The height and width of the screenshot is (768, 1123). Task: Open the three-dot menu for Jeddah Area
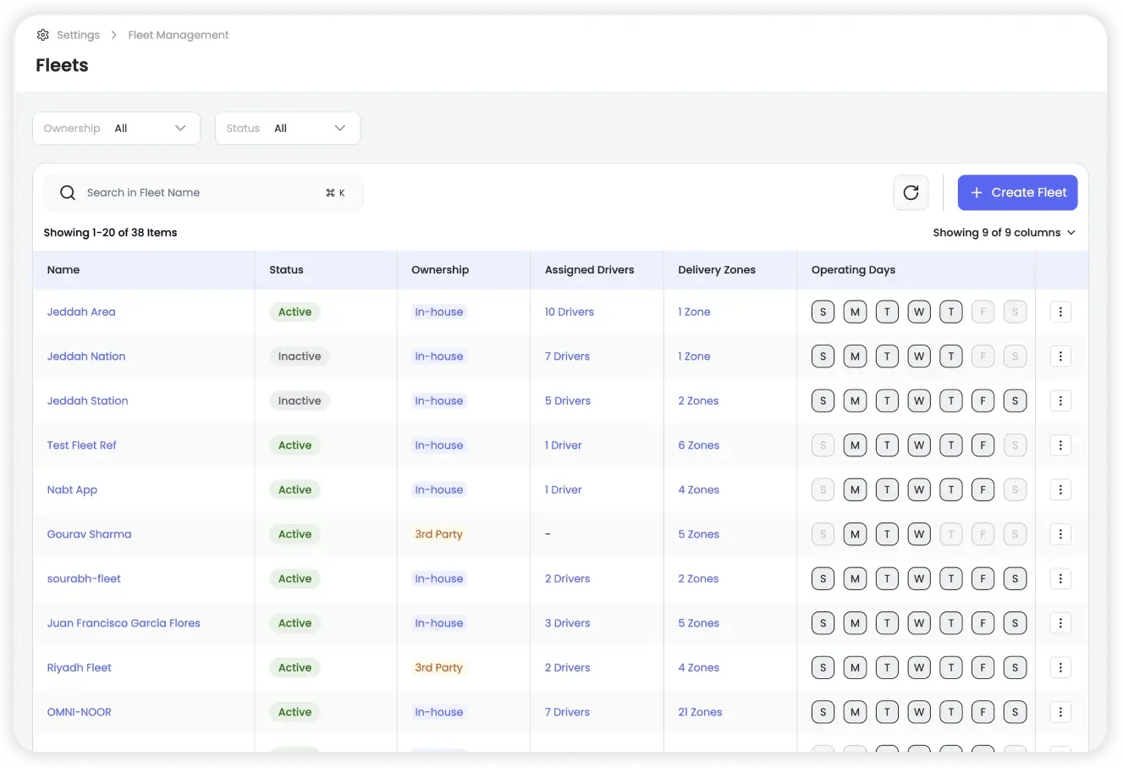pos(1060,312)
